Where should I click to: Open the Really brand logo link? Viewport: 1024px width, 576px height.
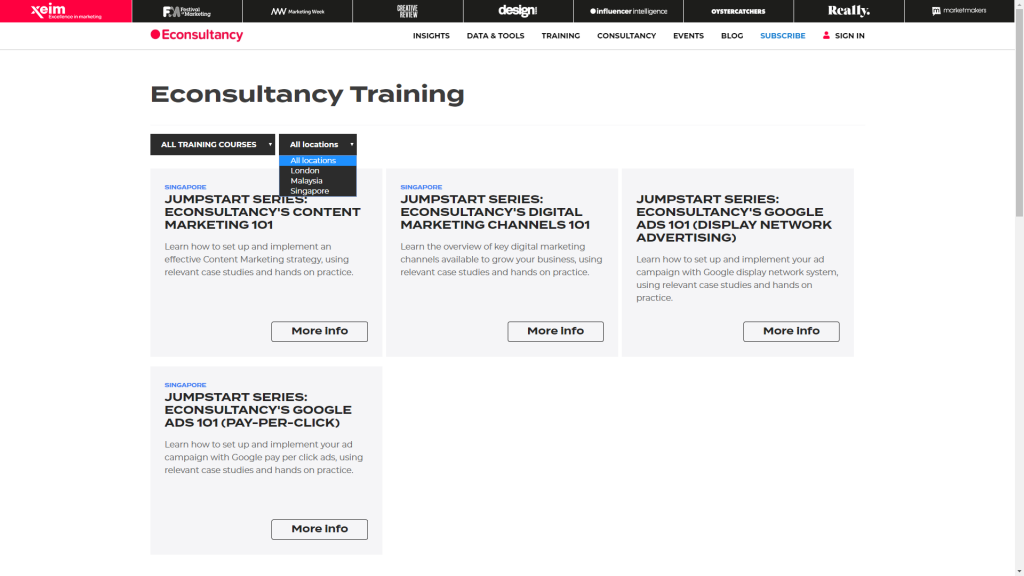tap(848, 11)
